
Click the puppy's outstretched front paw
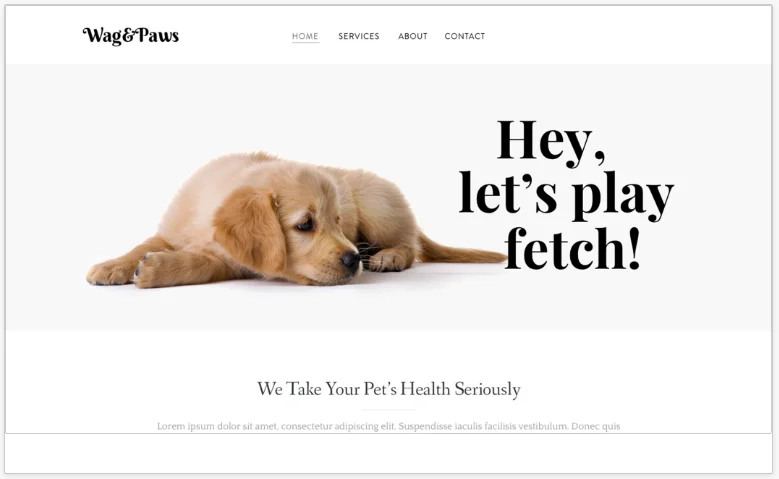tap(111, 273)
